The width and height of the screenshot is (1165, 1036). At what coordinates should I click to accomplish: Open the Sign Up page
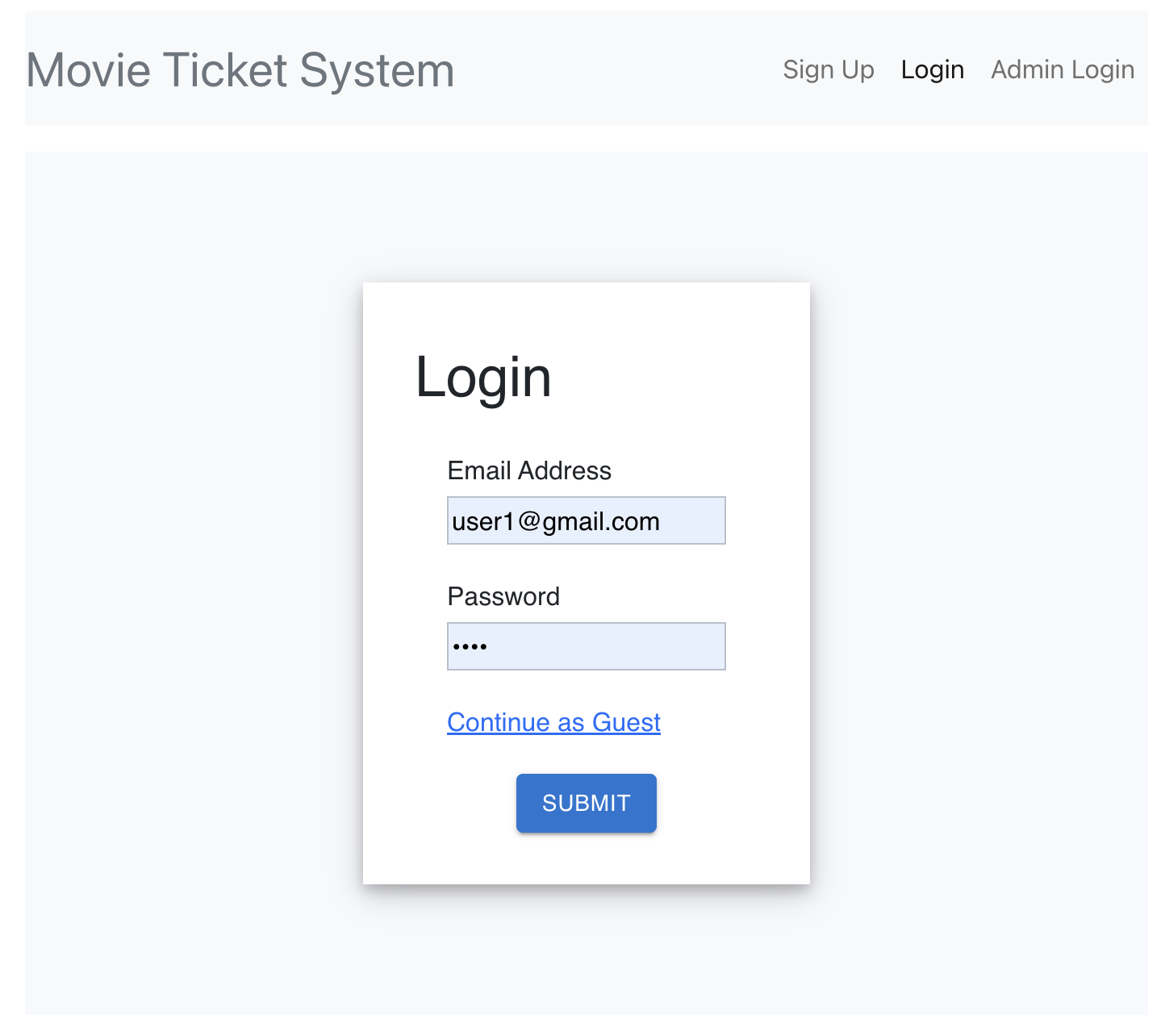coord(829,69)
